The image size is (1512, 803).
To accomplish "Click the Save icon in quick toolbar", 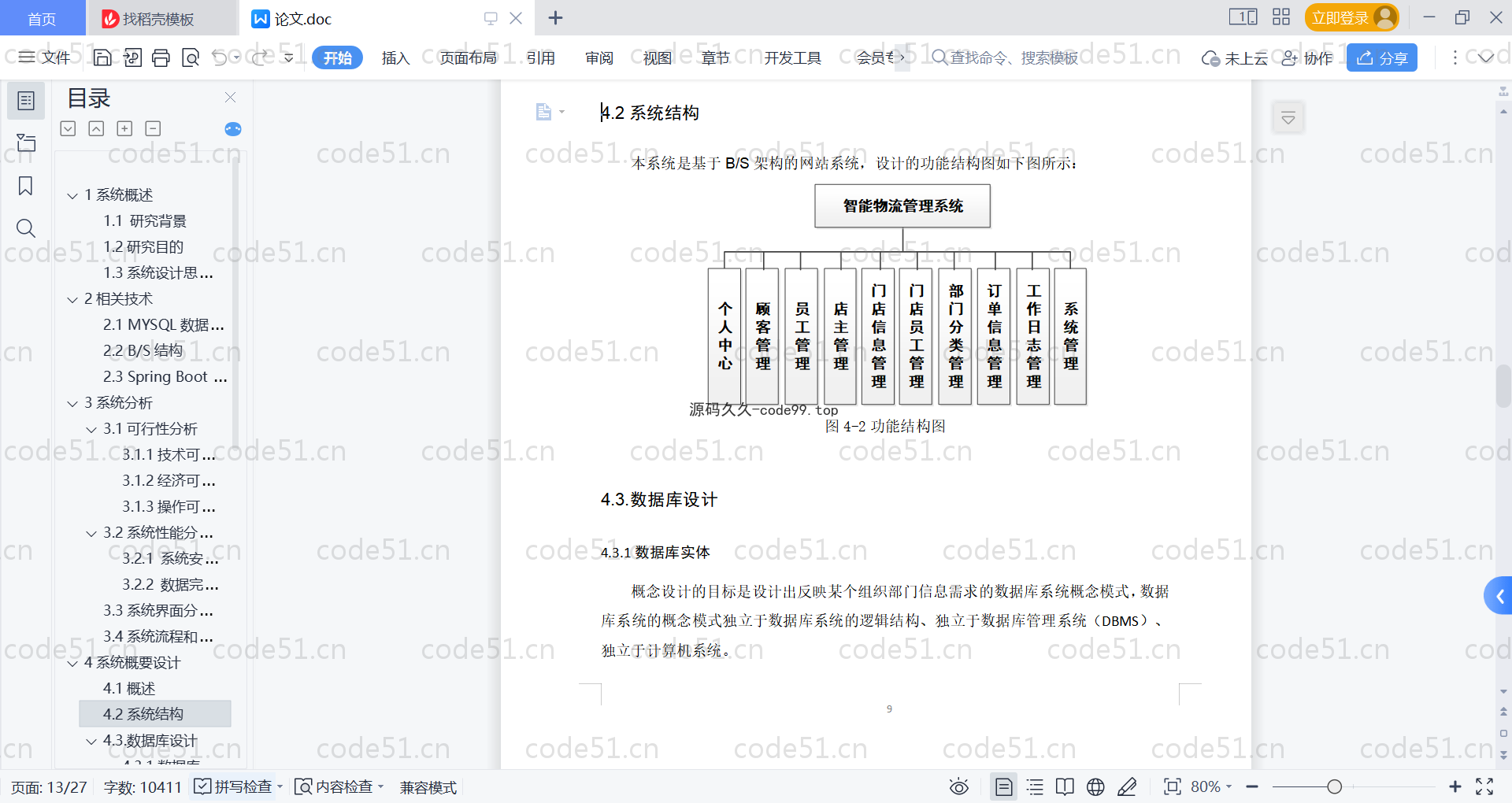I will (x=102, y=57).
